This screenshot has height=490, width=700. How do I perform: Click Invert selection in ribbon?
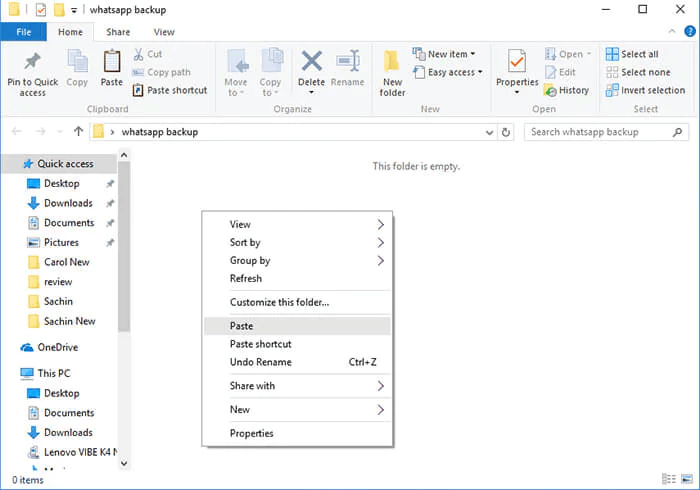[645, 90]
